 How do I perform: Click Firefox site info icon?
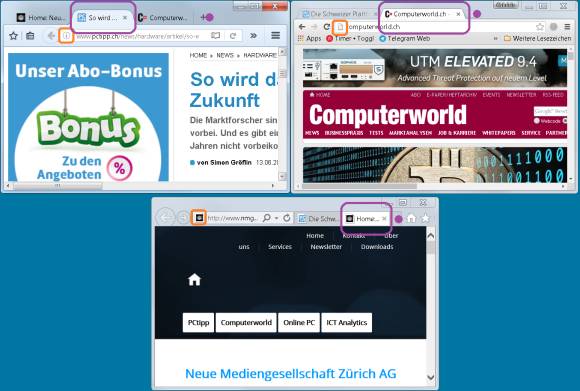click(66, 36)
